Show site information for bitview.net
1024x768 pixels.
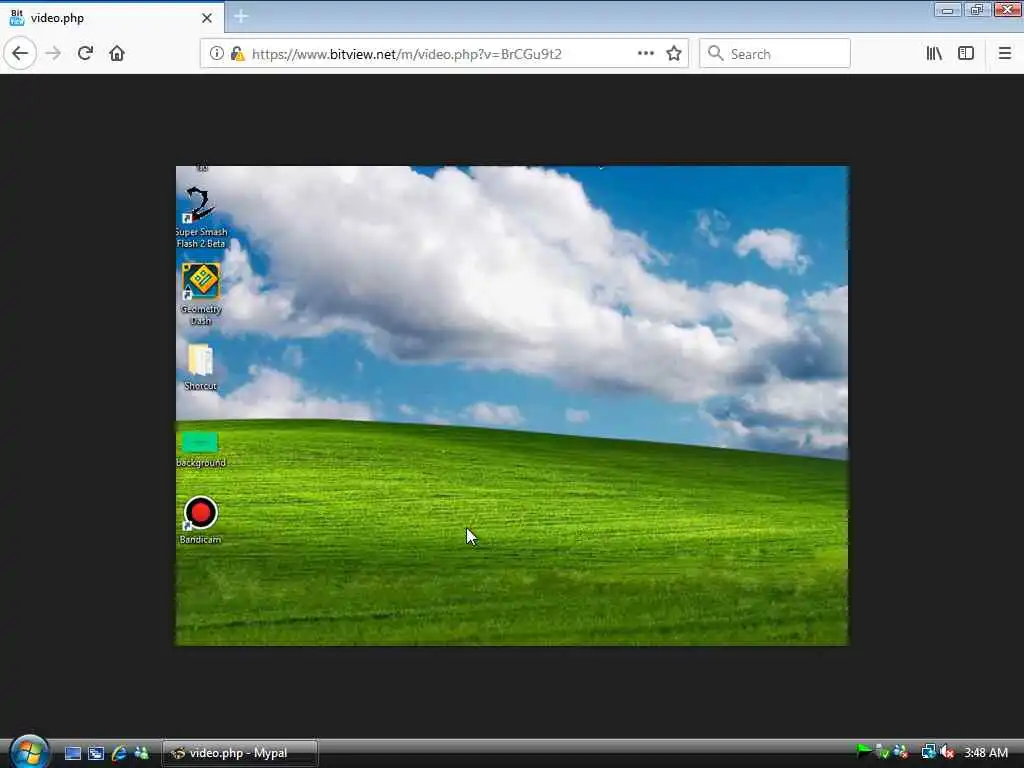pyautogui.click(x=216, y=54)
